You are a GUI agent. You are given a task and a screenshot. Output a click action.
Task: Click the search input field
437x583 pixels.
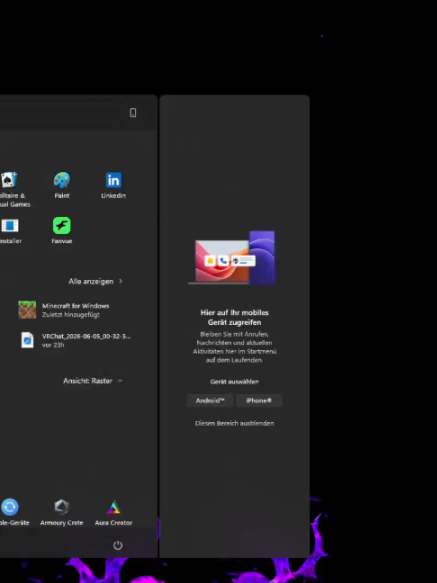coord(60,113)
